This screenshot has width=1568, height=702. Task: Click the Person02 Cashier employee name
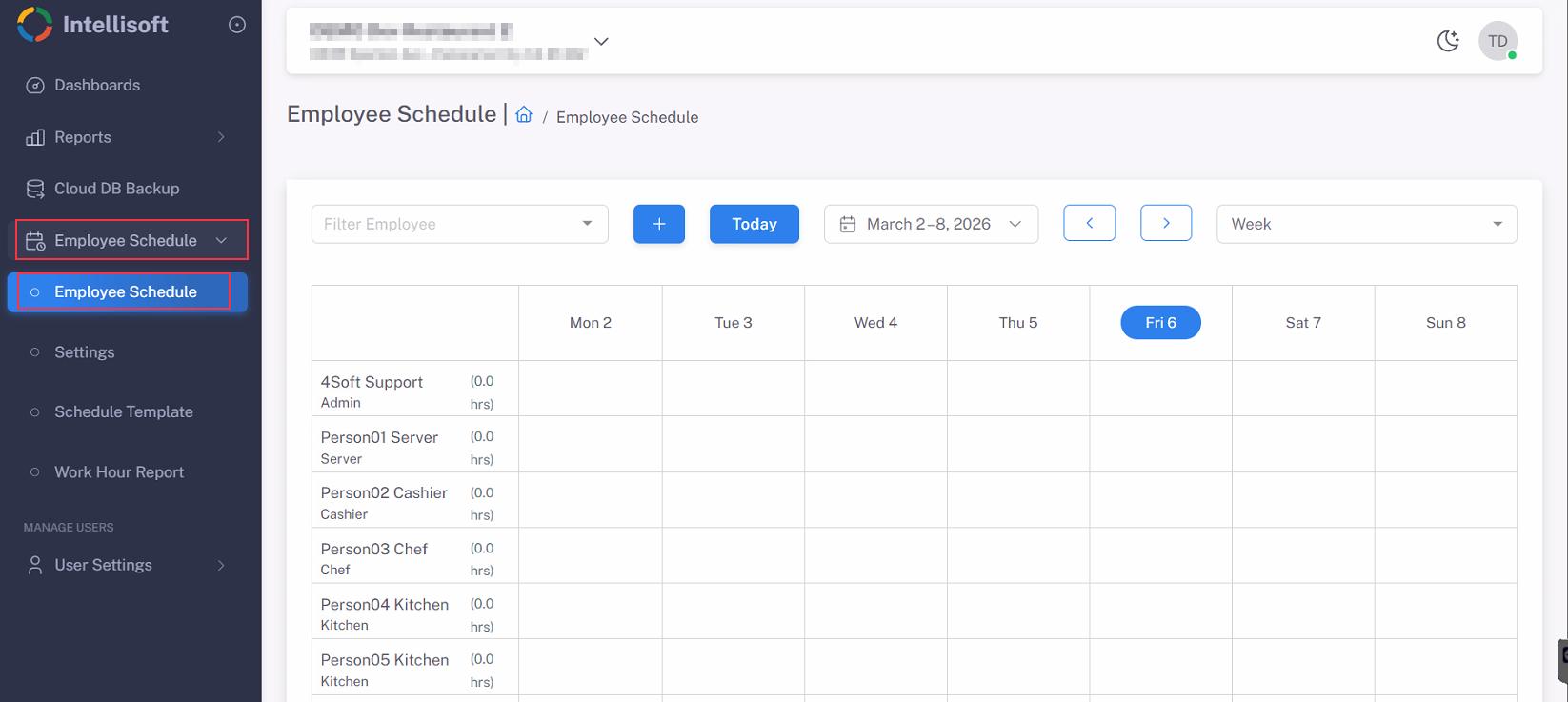click(x=384, y=492)
